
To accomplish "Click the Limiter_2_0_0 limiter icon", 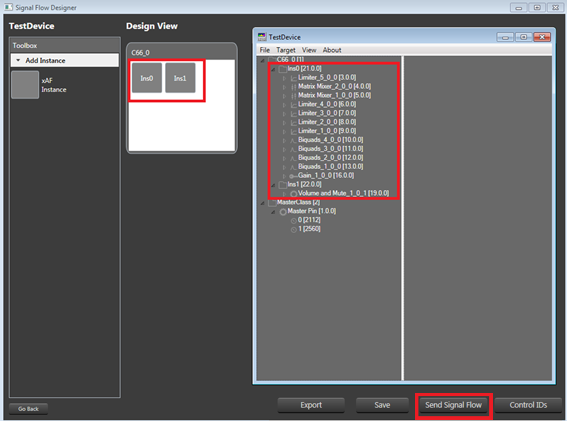I will pos(294,123).
